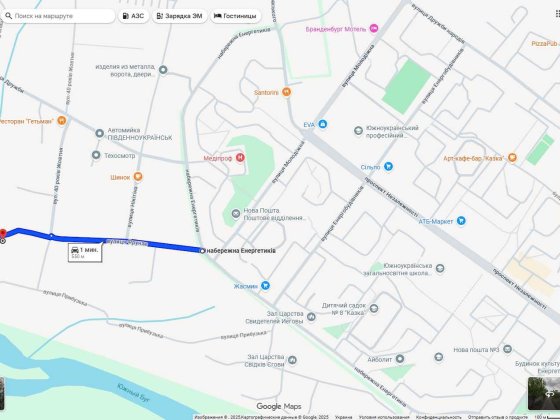This screenshot has height=420, width=560.
Task: Show Гостиницы hotels along route
Action: 235,16
